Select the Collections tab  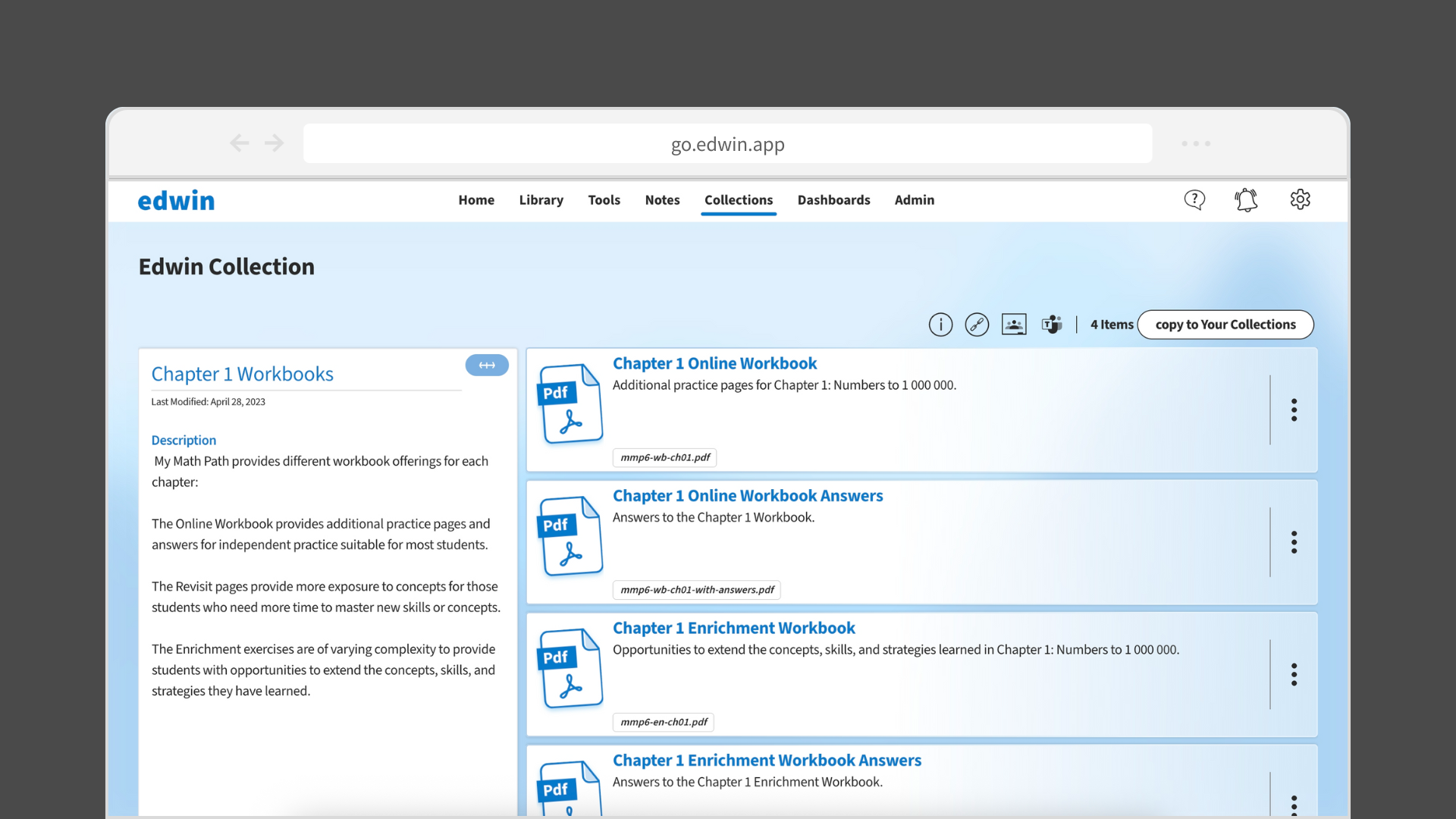[x=739, y=200]
